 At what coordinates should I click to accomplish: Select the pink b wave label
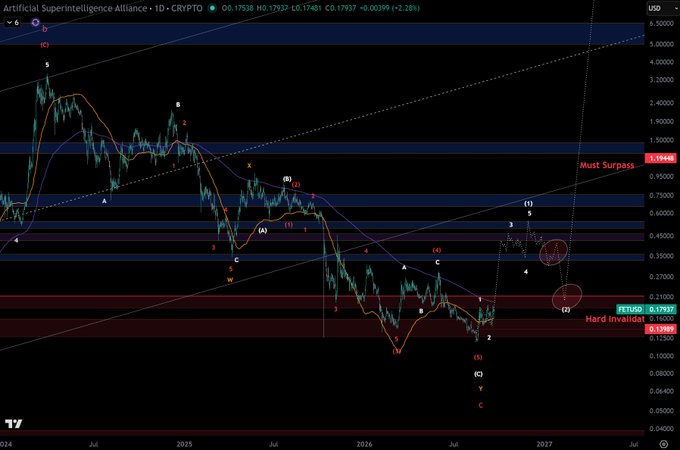pyautogui.click(x=45, y=29)
